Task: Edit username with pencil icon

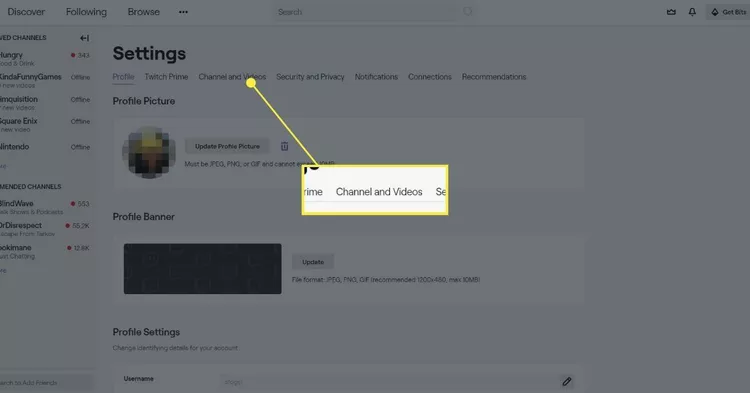Action: 567,382
